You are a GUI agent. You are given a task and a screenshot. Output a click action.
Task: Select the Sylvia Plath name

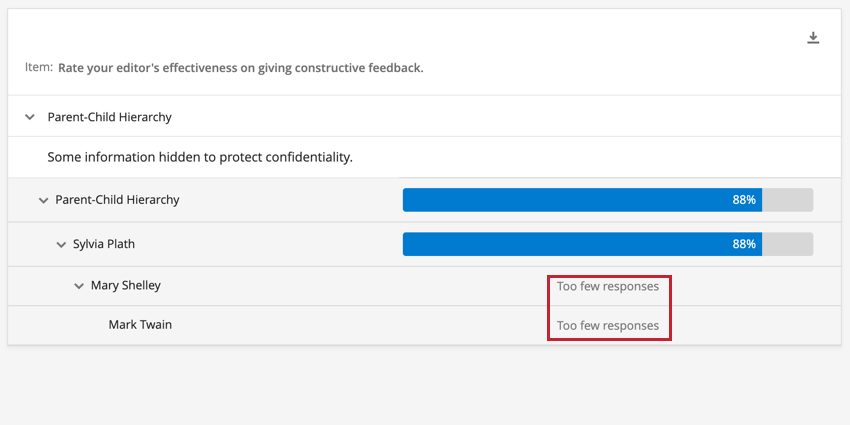[103, 243]
